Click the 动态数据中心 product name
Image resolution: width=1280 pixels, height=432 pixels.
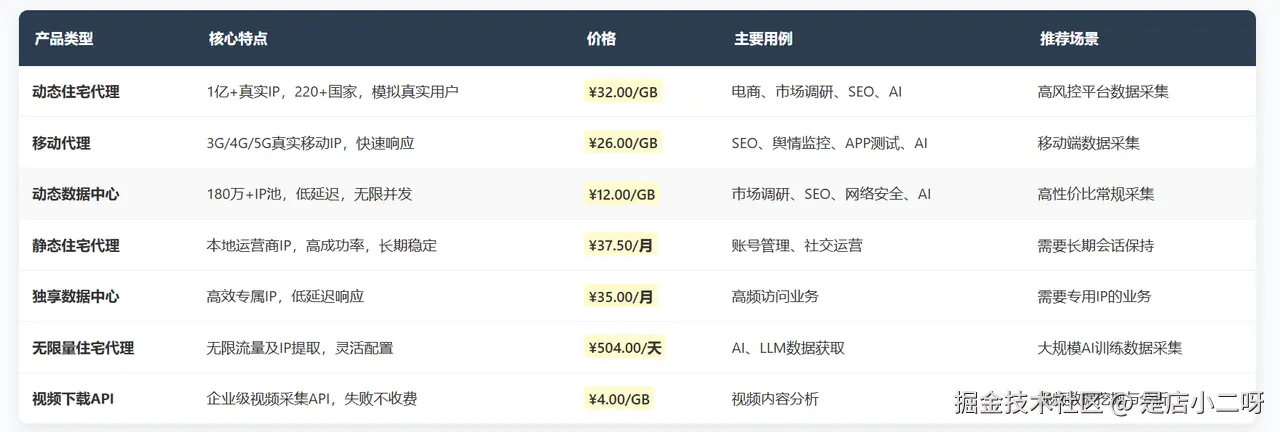point(76,194)
